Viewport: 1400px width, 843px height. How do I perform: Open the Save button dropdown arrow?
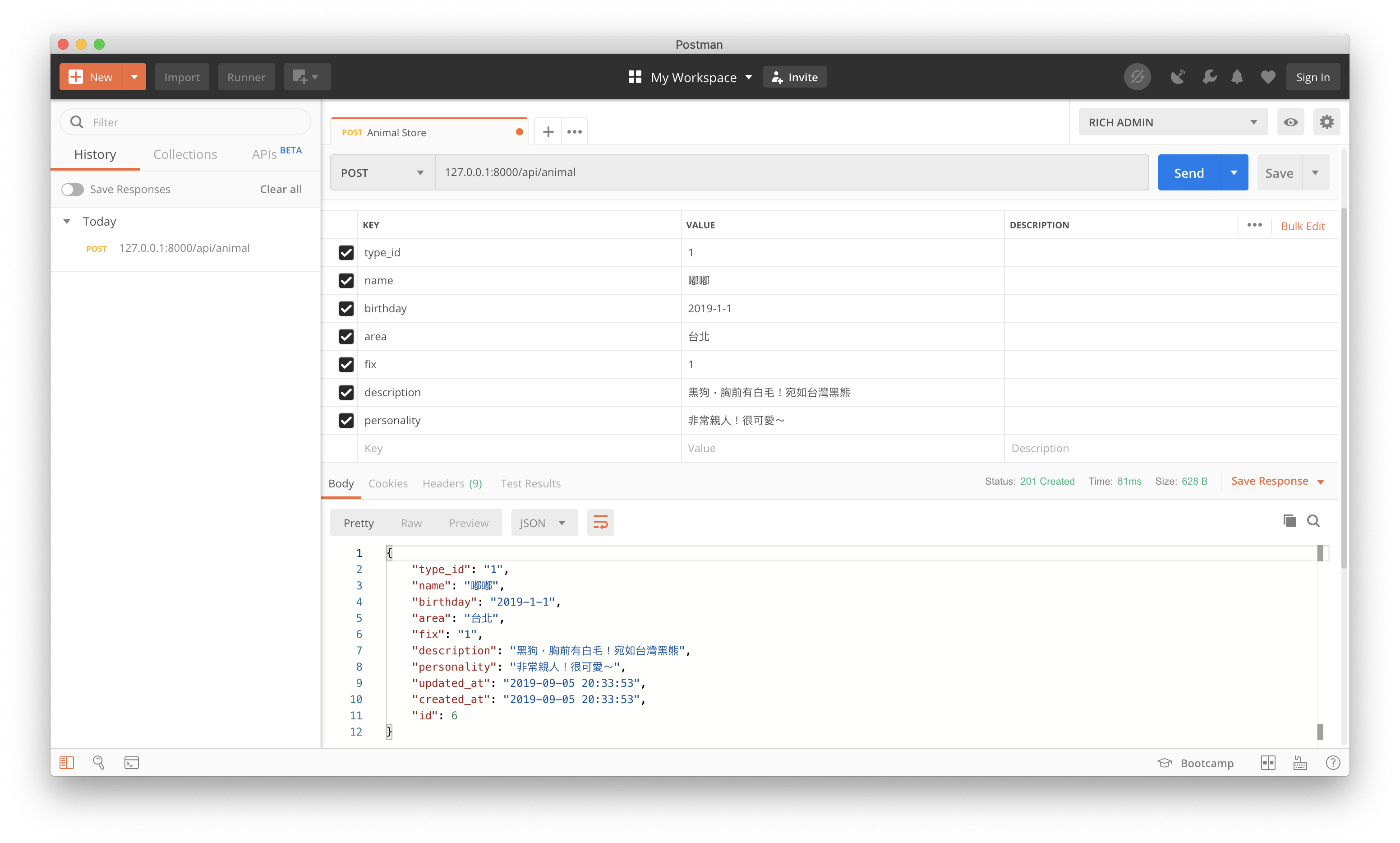pos(1315,173)
